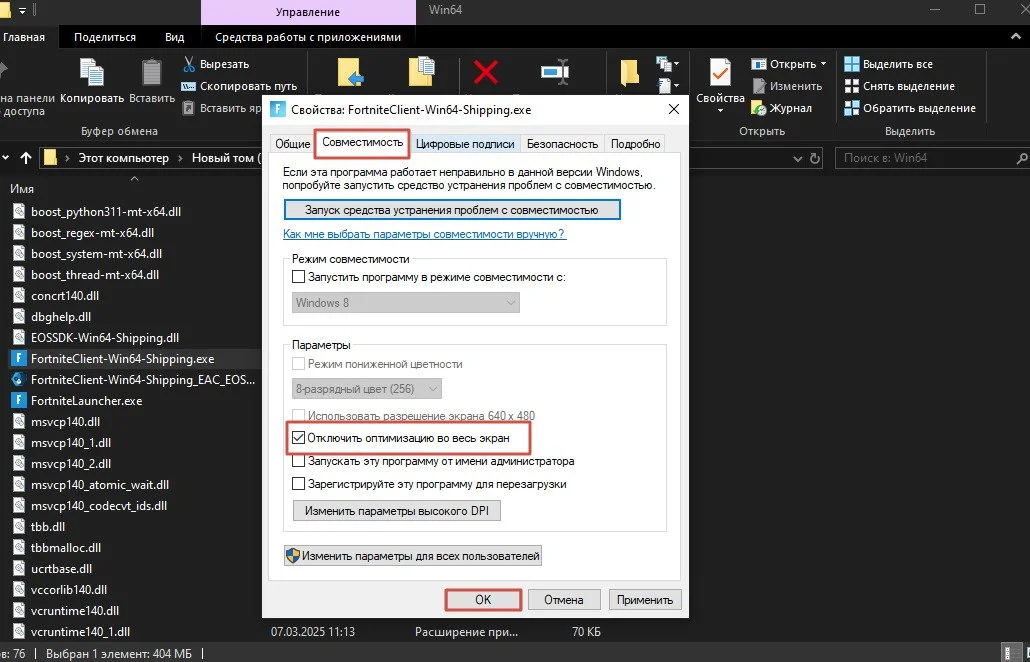Viewport: 1030px width, 662px height.
Task: Click the magnifier icon in the search box
Action: tap(1021, 158)
